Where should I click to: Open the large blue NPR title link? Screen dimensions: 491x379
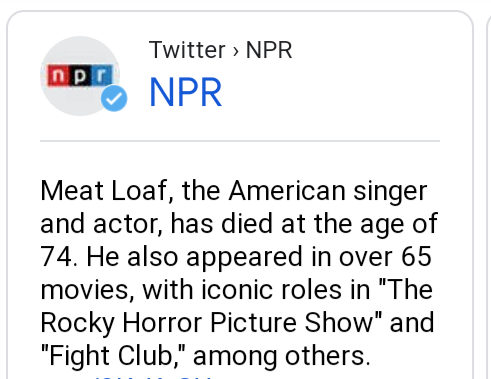coord(186,92)
